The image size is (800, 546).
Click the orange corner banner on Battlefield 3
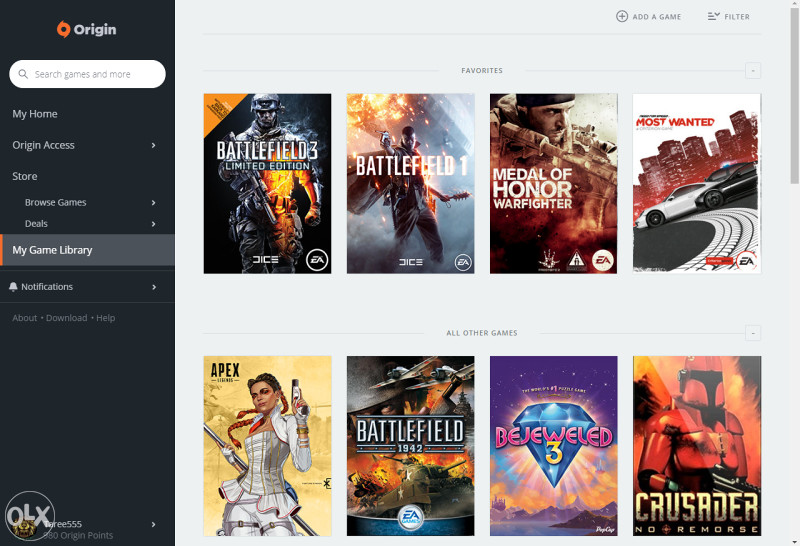tap(219, 108)
